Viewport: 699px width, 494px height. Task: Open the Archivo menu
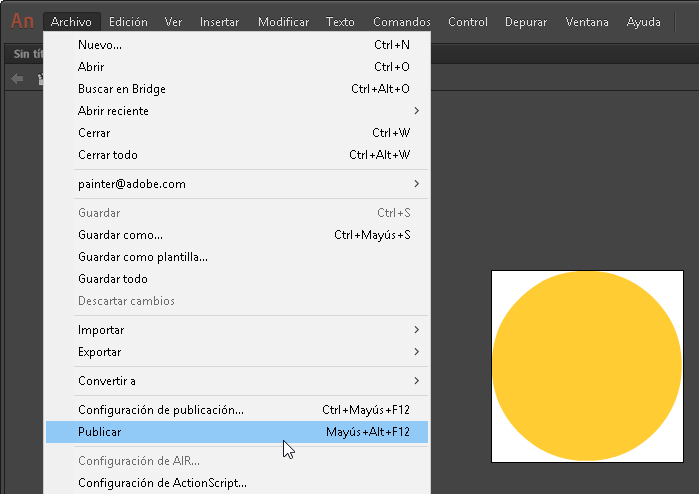pyautogui.click(x=71, y=22)
